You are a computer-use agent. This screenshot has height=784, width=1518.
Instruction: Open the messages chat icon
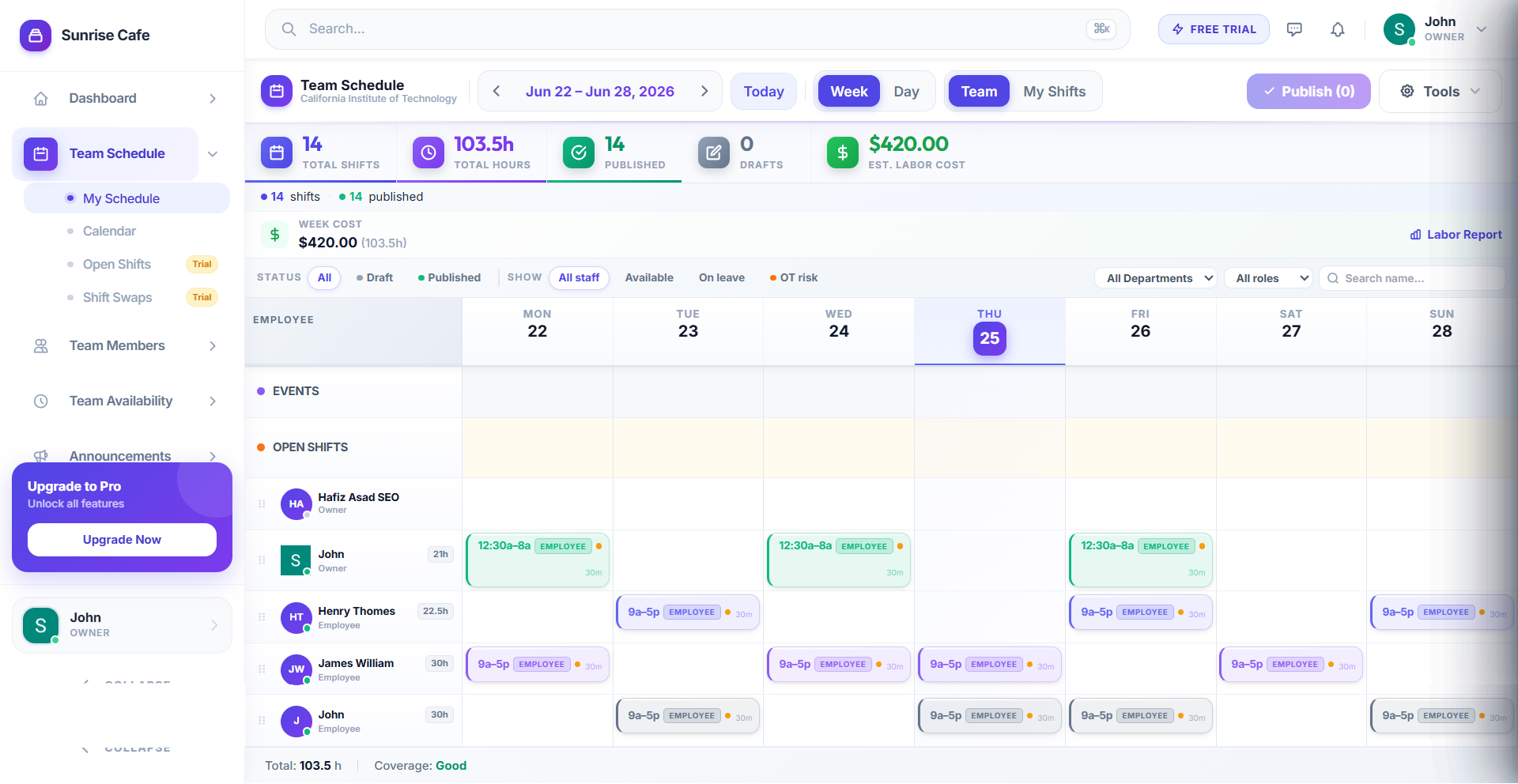[1294, 29]
